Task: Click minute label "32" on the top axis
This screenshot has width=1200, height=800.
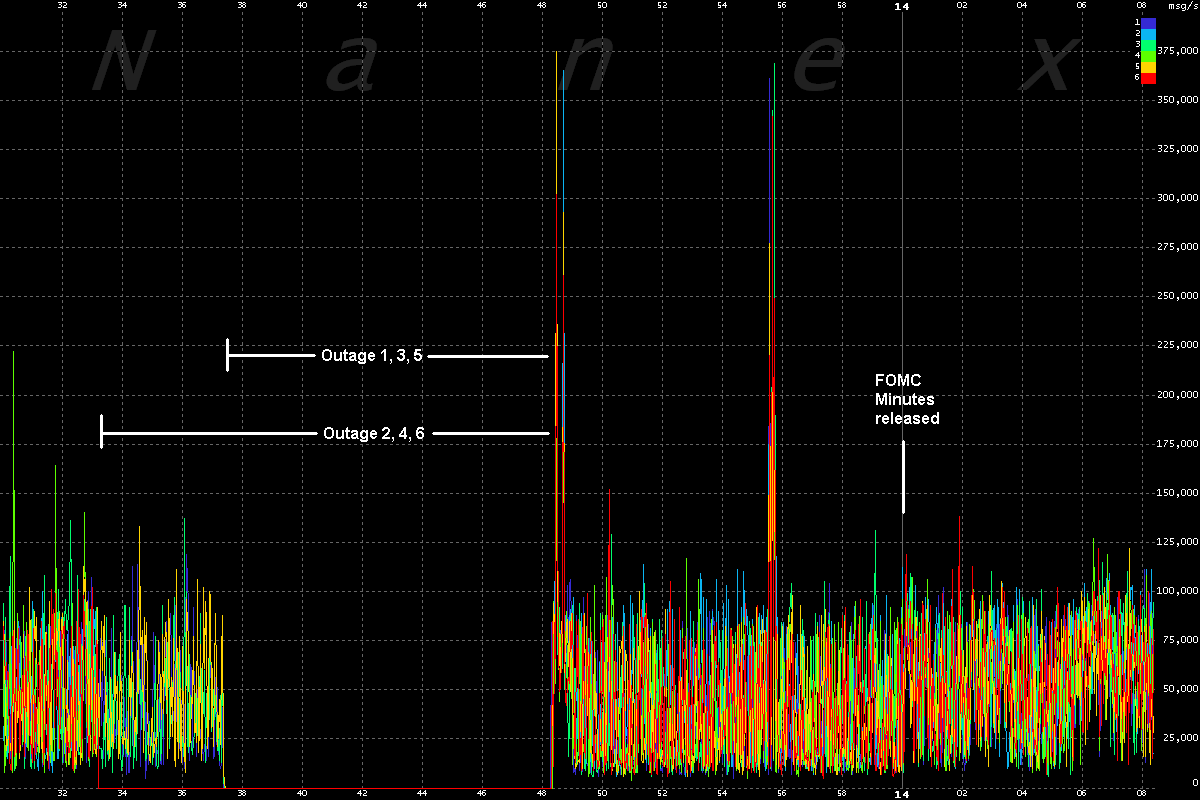Action: tap(62, 6)
